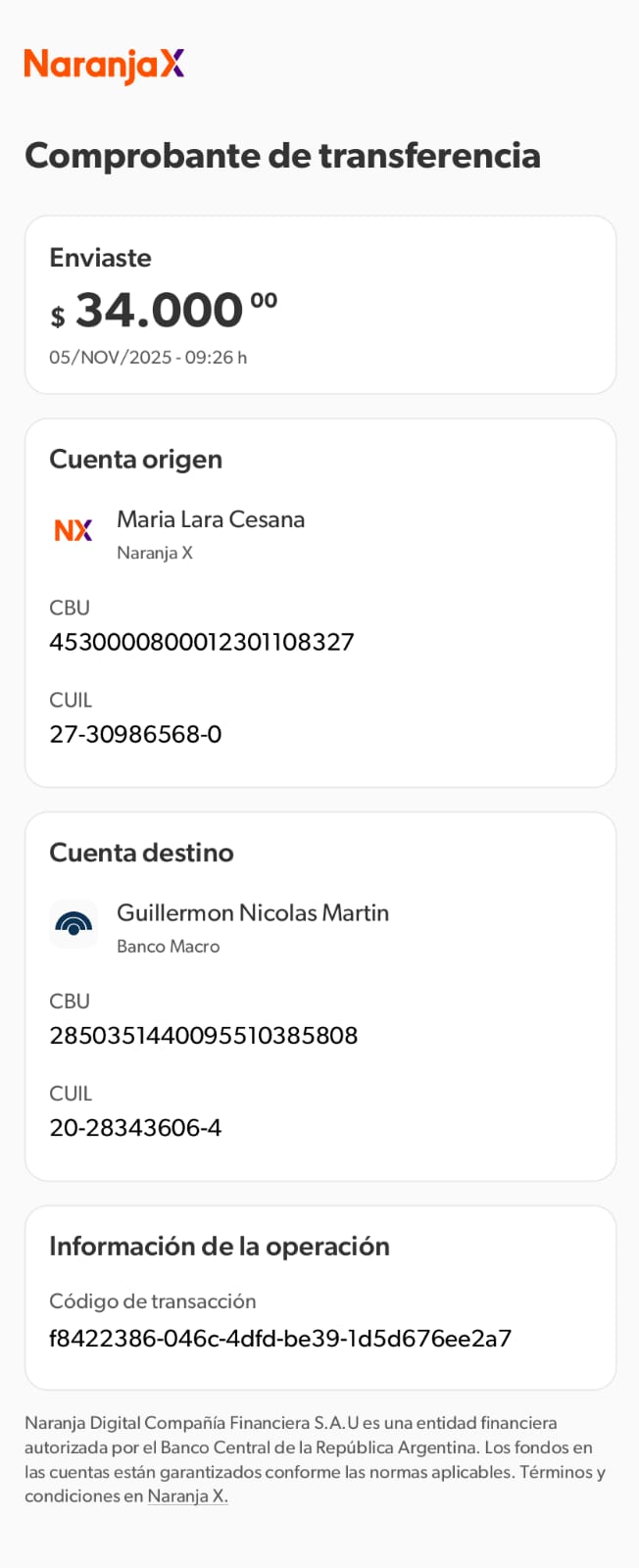The width and height of the screenshot is (639, 1568).
Task: Click the Banco Macro bank name text
Action: coord(169,947)
